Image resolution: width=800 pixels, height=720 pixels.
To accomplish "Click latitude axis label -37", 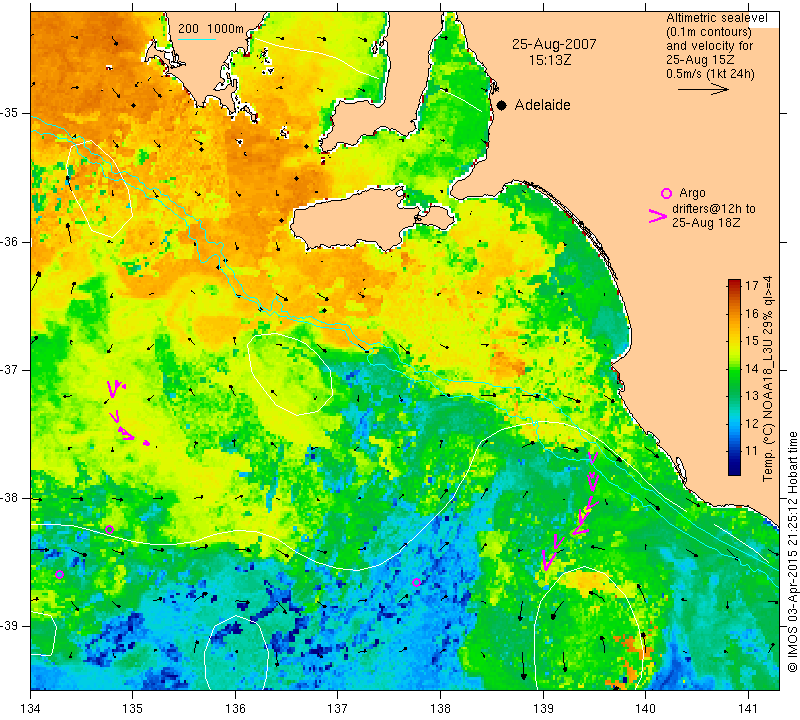I will click(x=10, y=369).
